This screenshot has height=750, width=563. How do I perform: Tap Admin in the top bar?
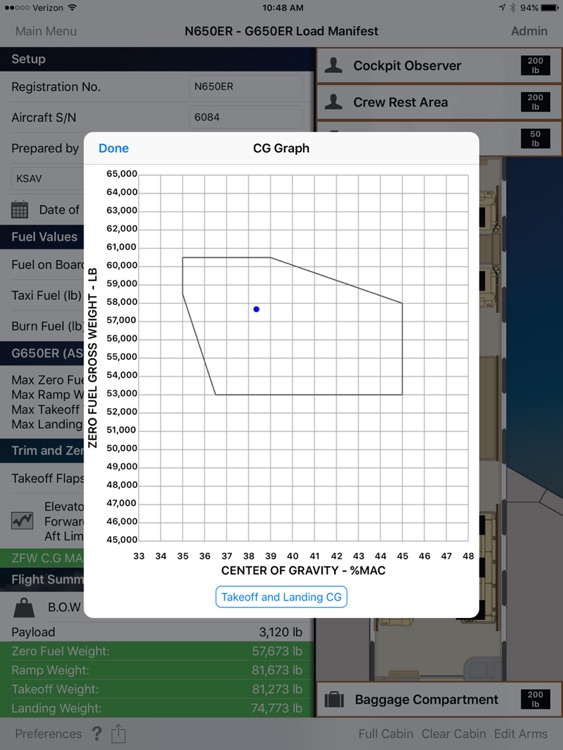(529, 31)
